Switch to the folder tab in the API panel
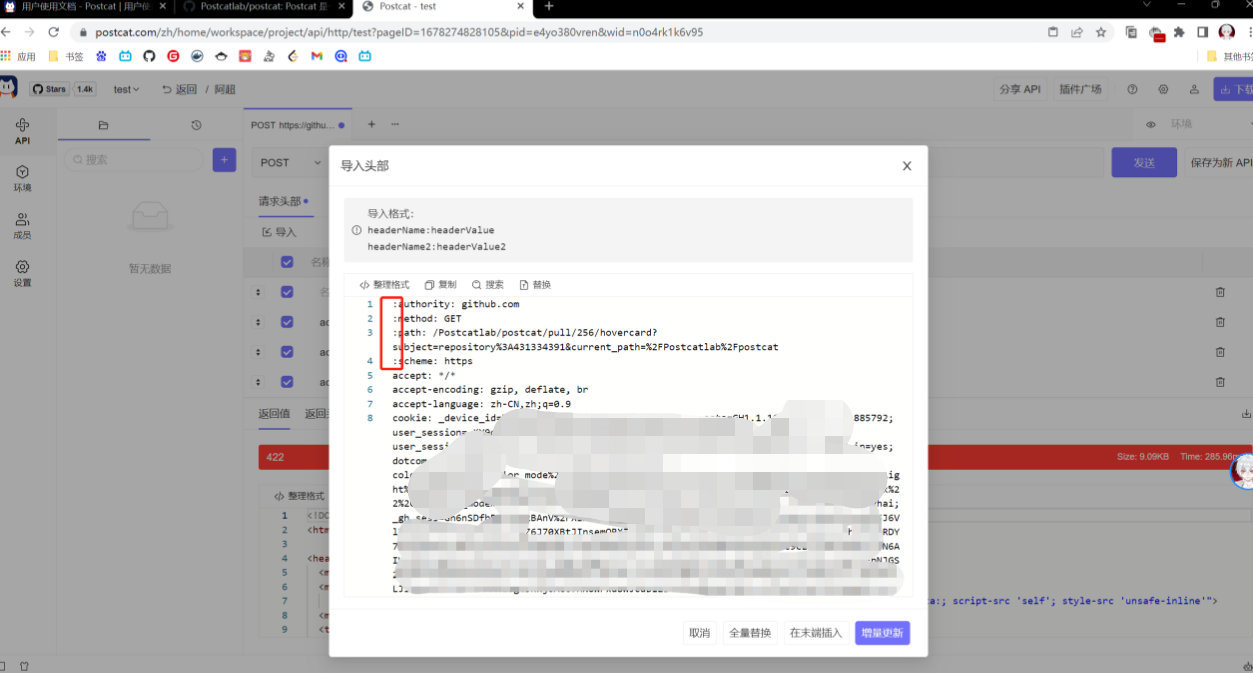This screenshot has width=1253, height=673. tap(103, 125)
